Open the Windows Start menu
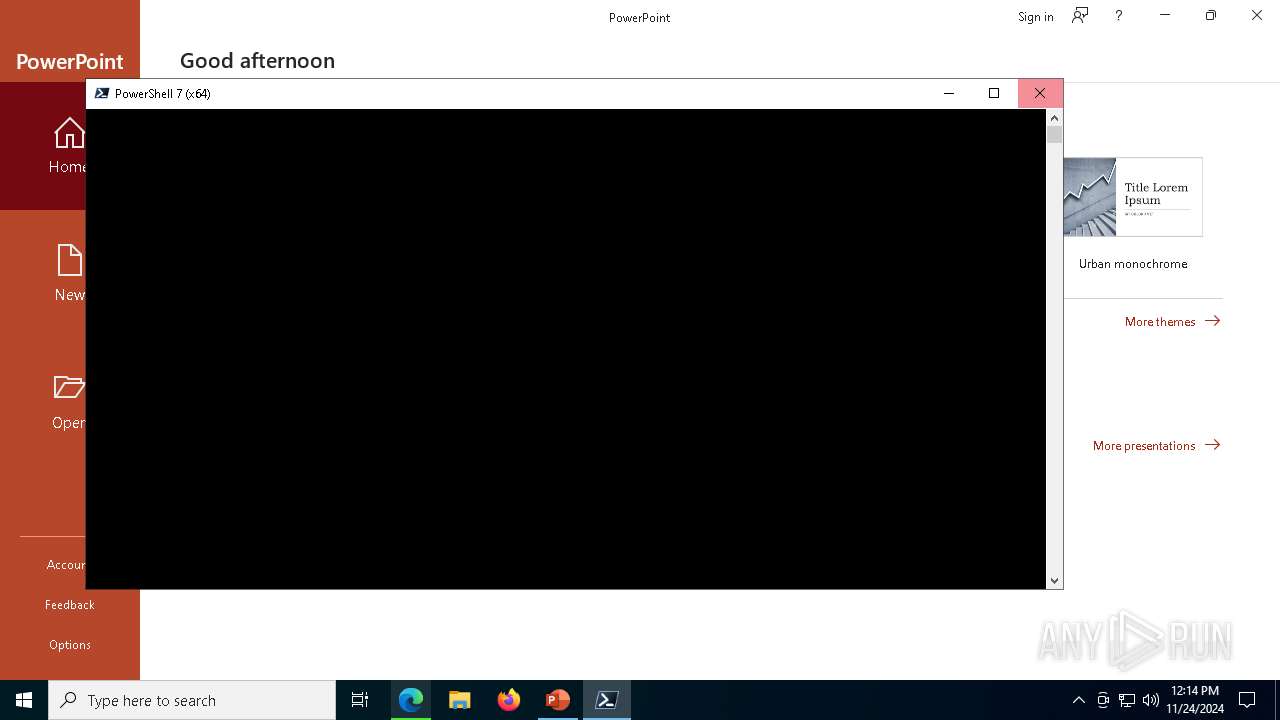1280x720 pixels. pos(24,700)
